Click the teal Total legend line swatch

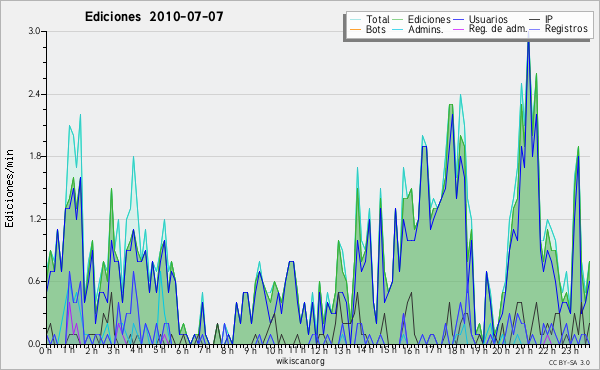[356, 20]
